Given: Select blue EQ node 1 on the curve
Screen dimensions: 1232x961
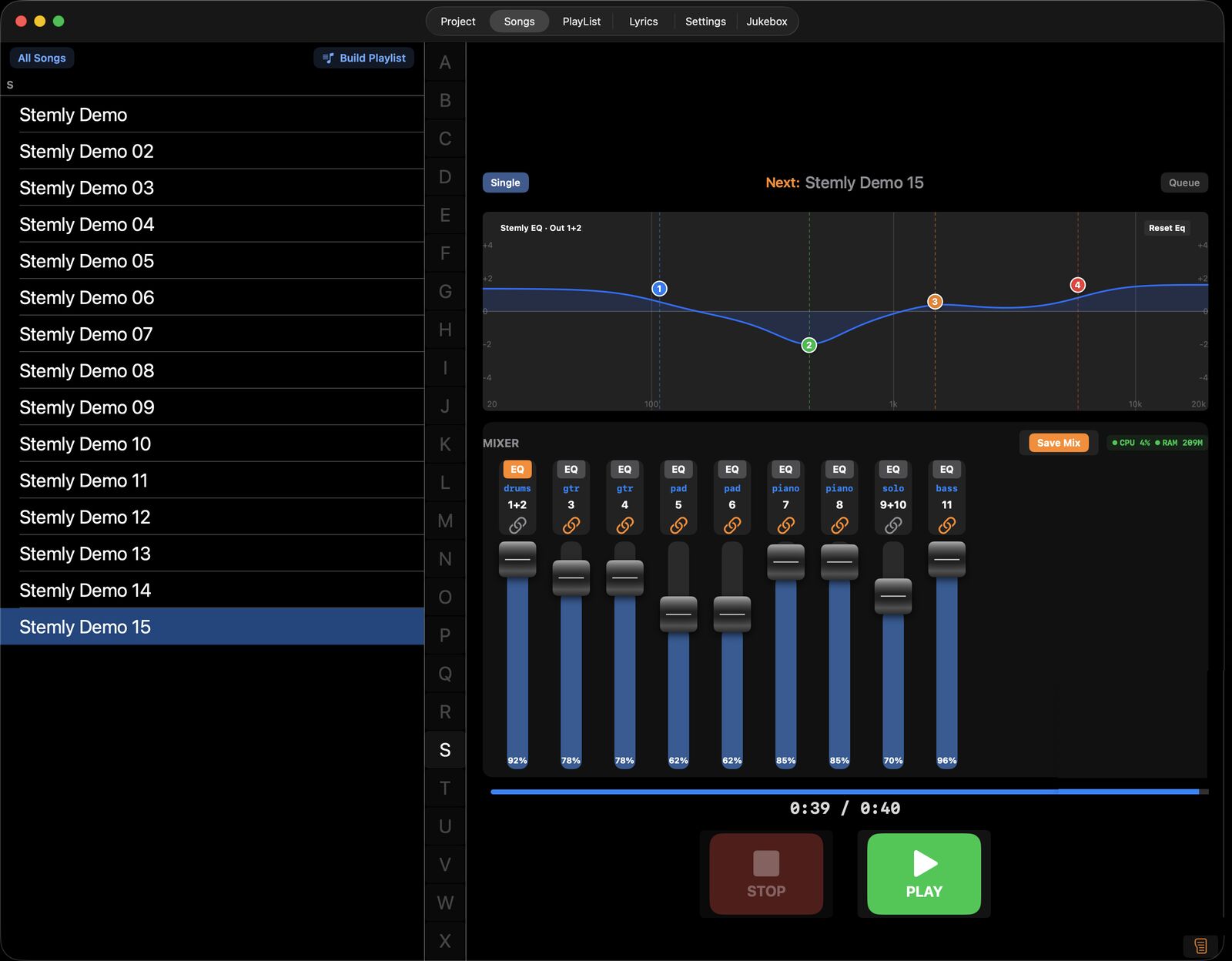Looking at the screenshot, I should 659,289.
